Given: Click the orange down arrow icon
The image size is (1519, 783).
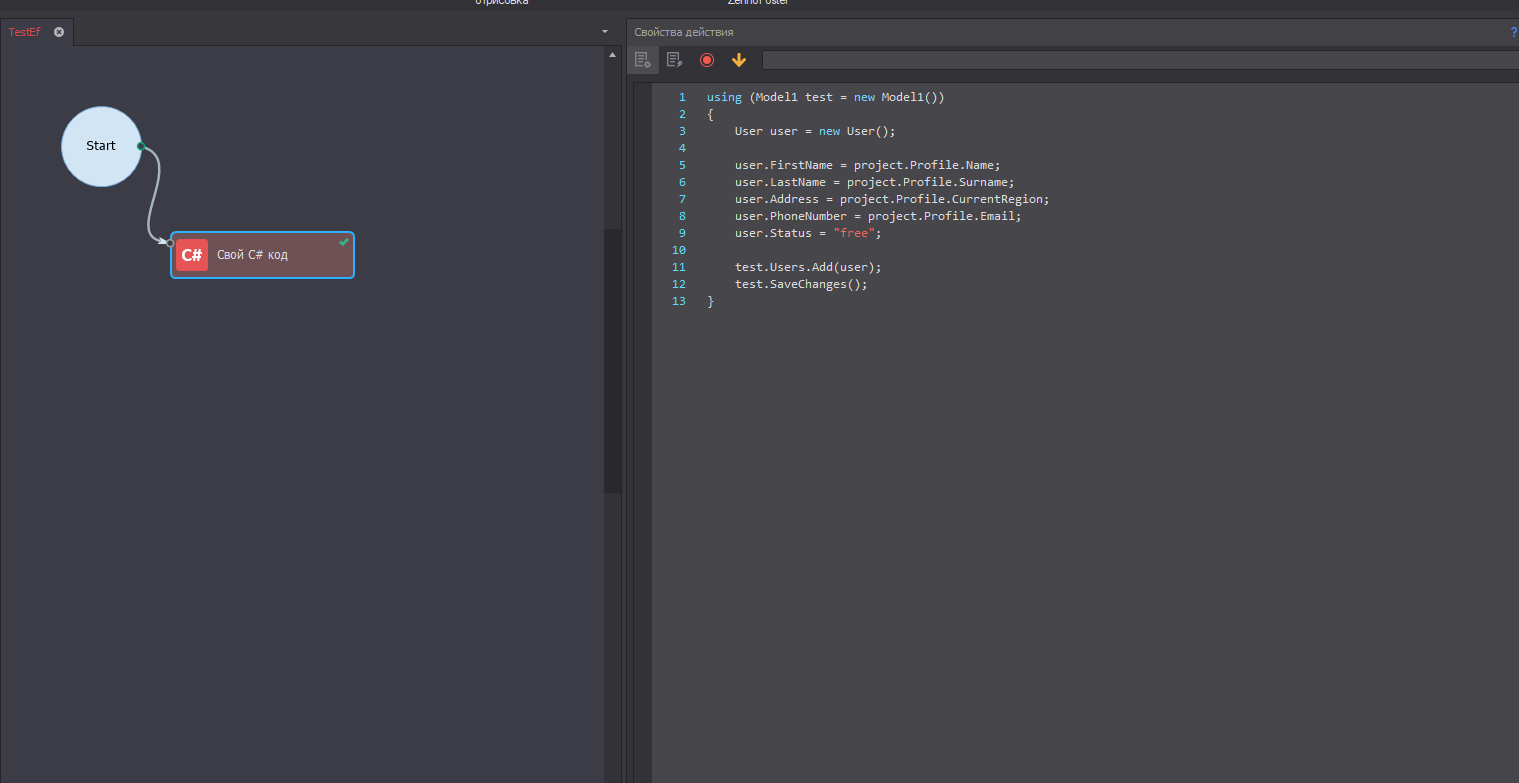Looking at the screenshot, I should click(739, 60).
